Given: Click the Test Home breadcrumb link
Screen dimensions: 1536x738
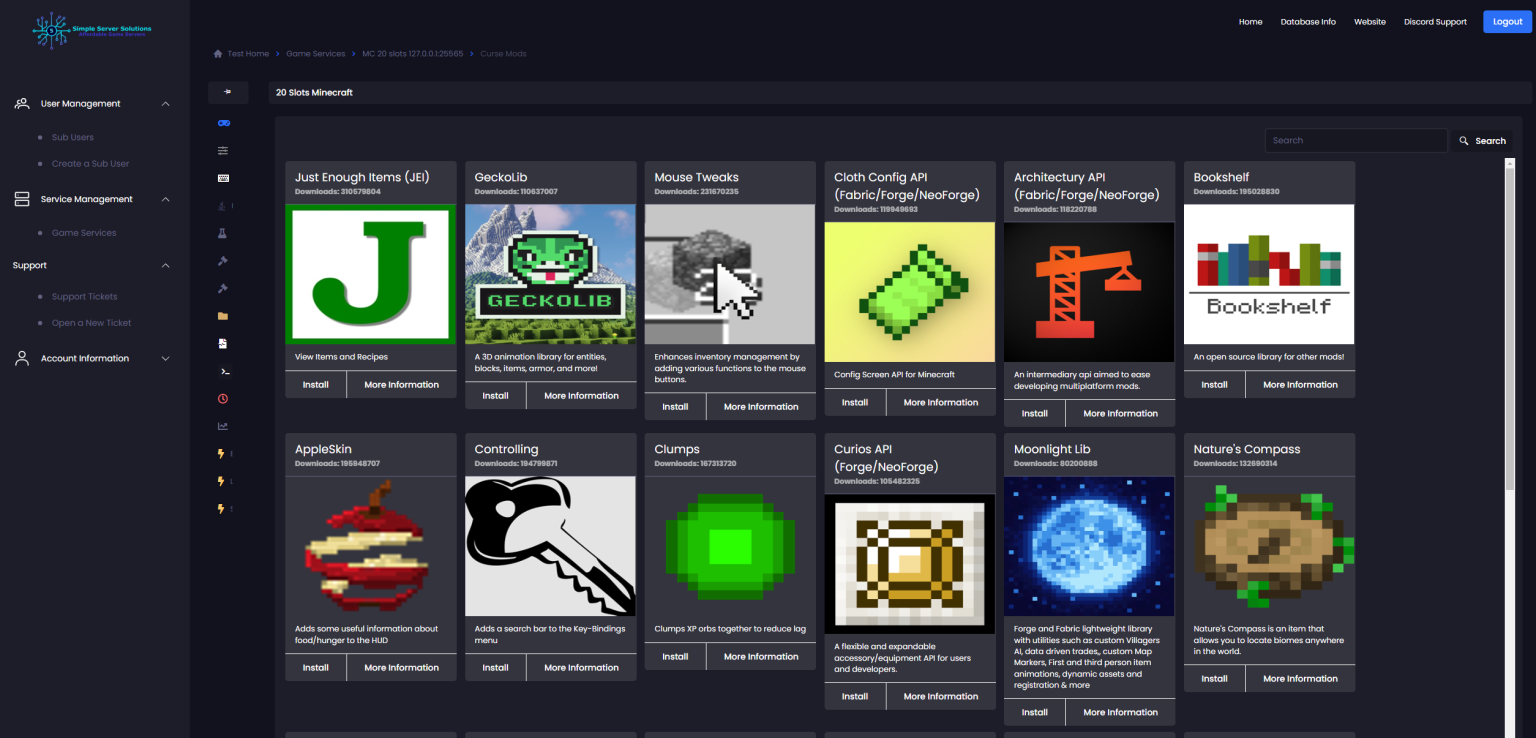Looking at the screenshot, I should point(248,54).
